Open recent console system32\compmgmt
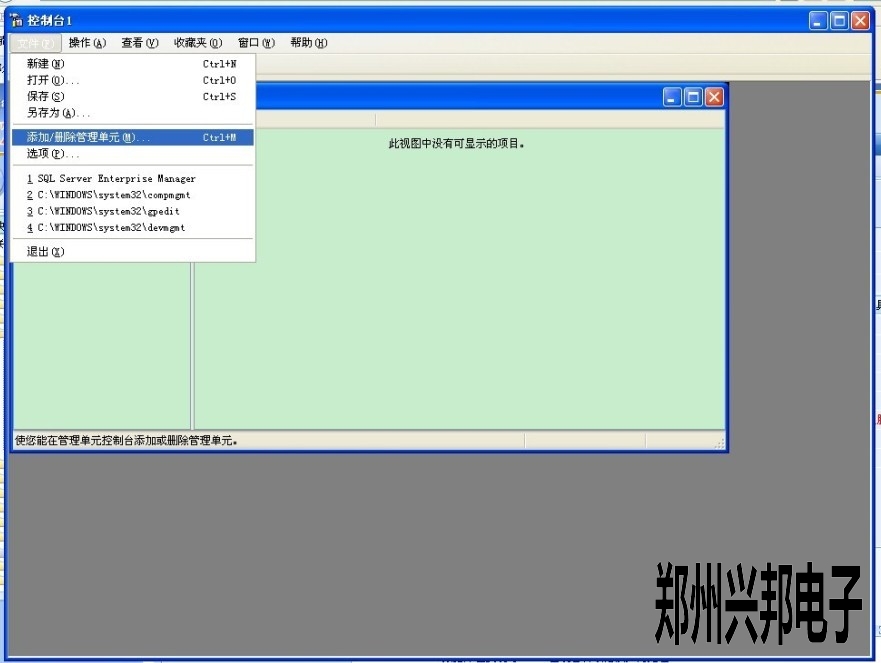The width and height of the screenshot is (881, 663). tap(108, 195)
